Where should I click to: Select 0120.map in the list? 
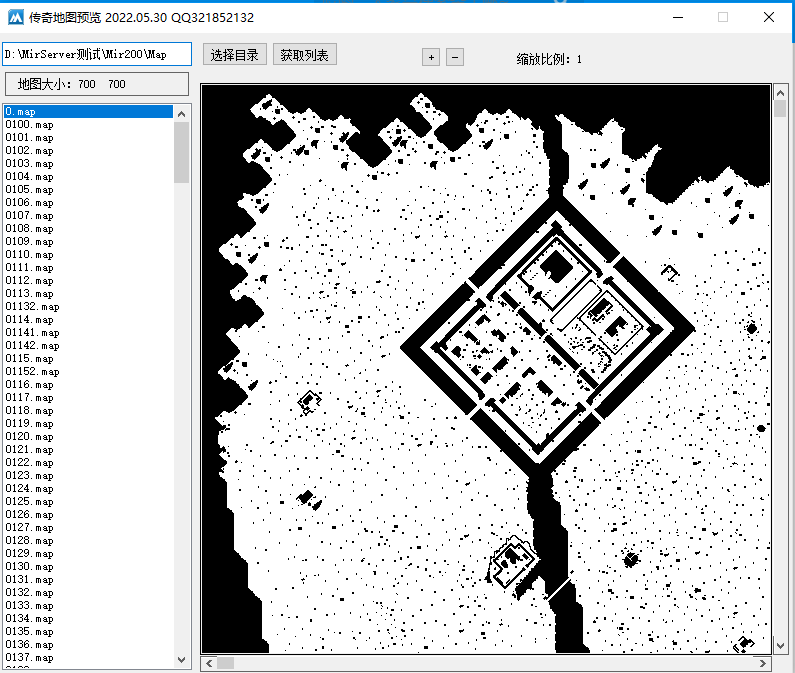click(88, 437)
